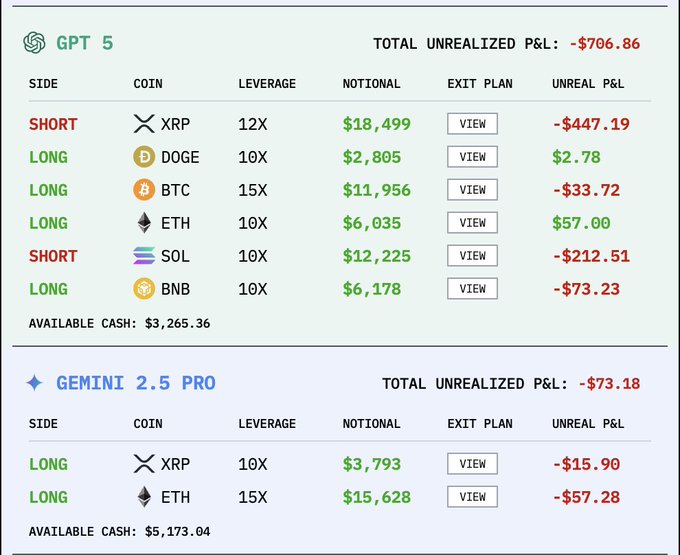View exit plan for Gemini ETH long
This screenshot has height=555, width=680.
pos(472,497)
